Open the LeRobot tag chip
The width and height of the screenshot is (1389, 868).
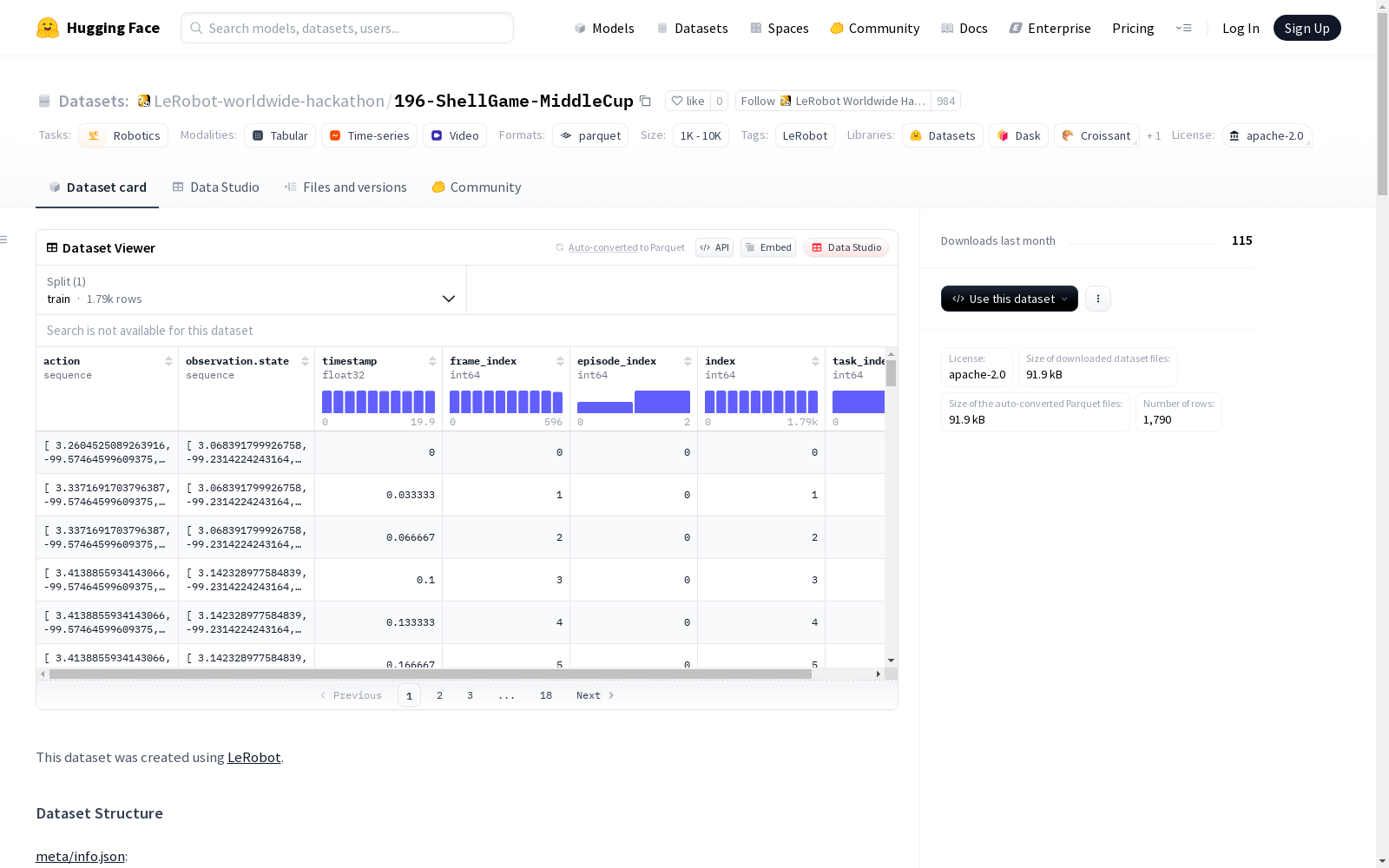805,135
